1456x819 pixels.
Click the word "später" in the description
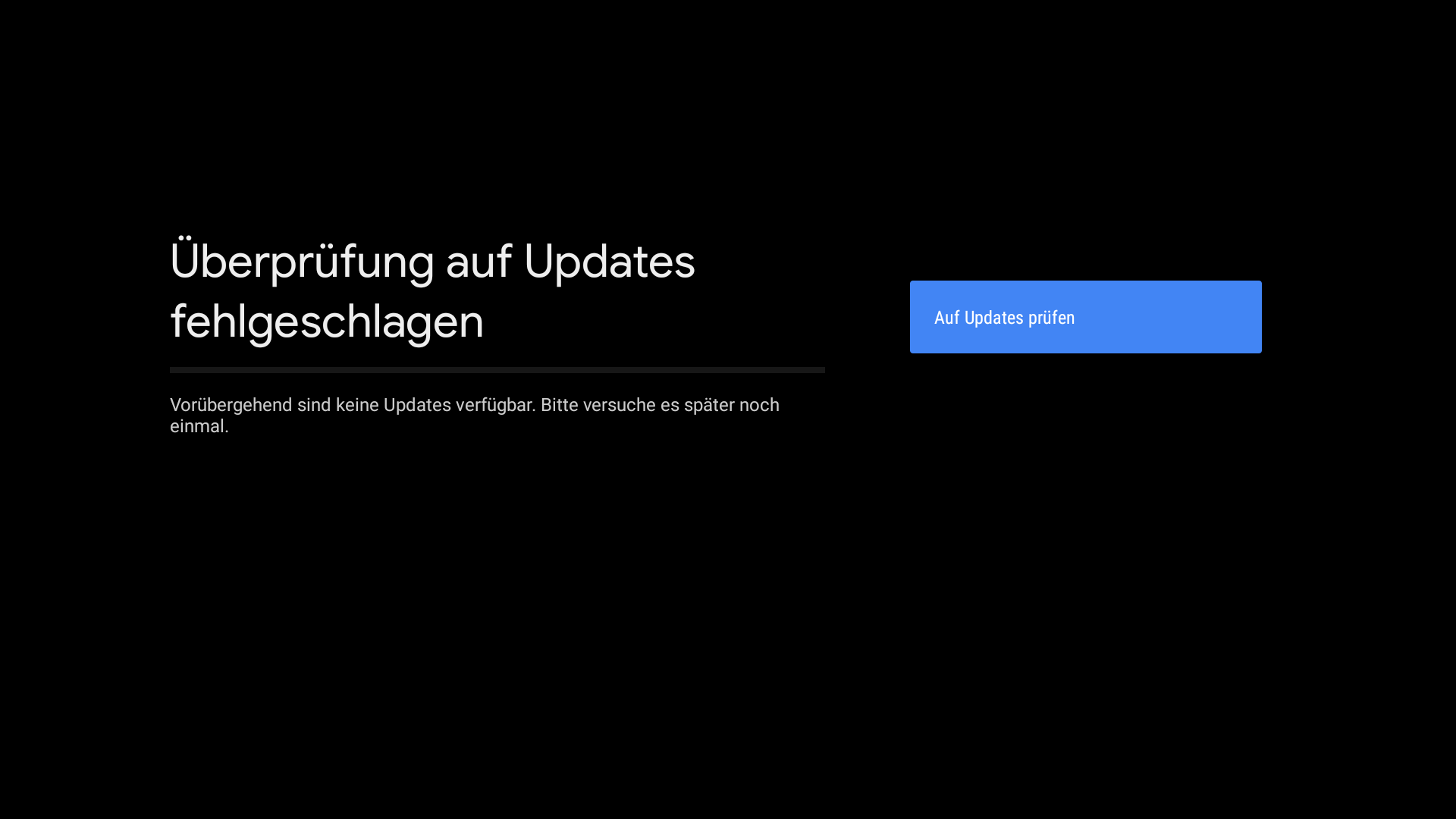[x=709, y=405]
